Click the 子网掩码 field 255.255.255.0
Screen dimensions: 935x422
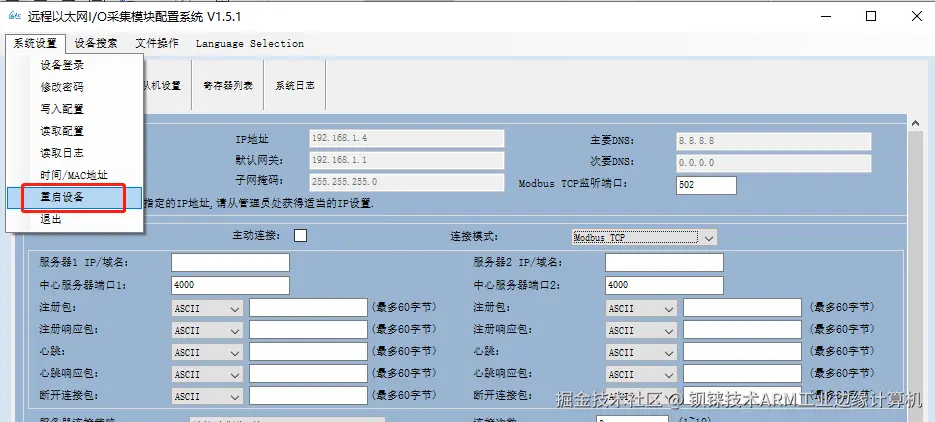click(407, 182)
